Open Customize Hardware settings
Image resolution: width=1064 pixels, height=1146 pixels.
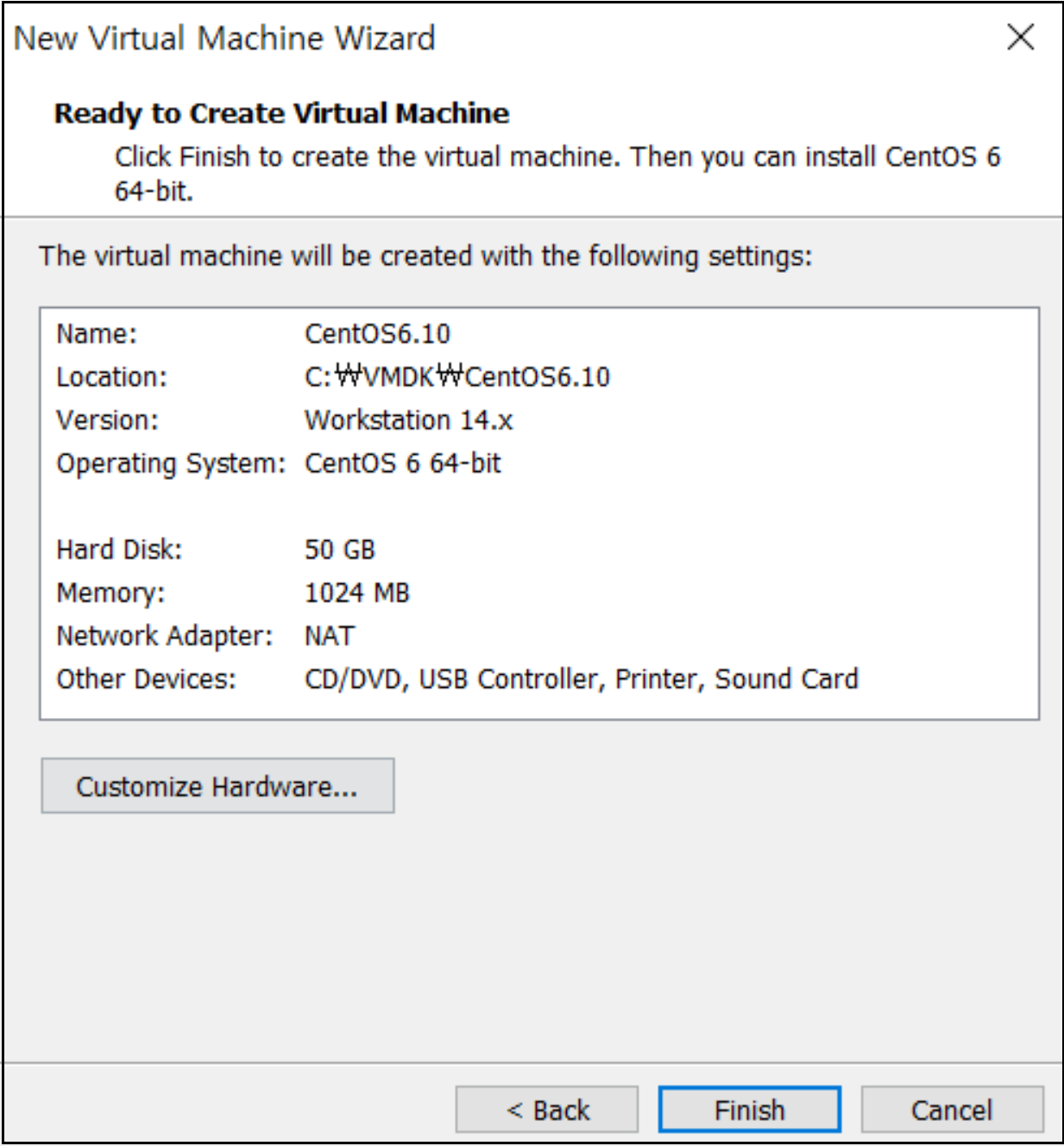(217, 785)
